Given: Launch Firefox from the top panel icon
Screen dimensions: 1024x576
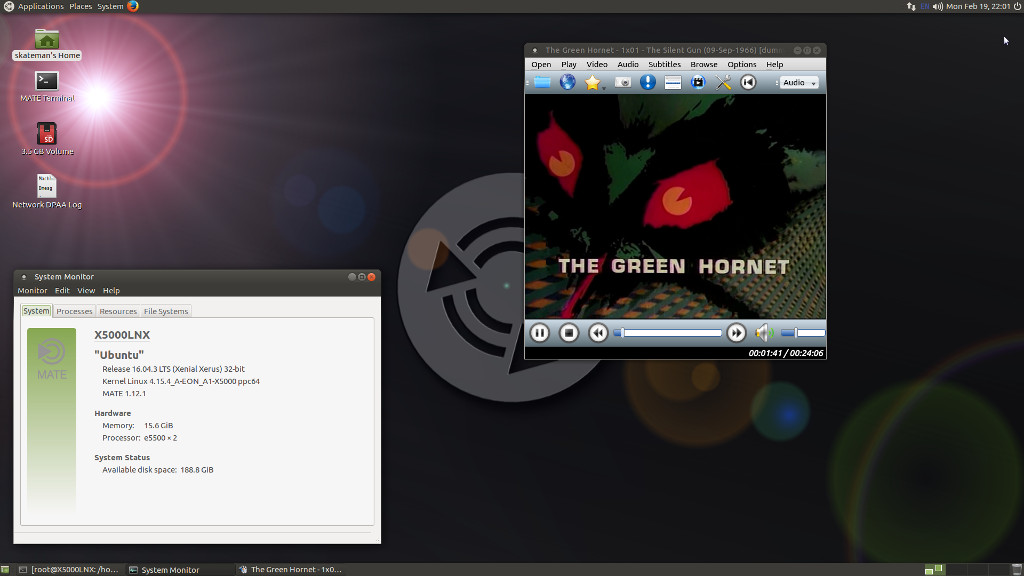Looking at the screenshot, I should tap(133, 7).
